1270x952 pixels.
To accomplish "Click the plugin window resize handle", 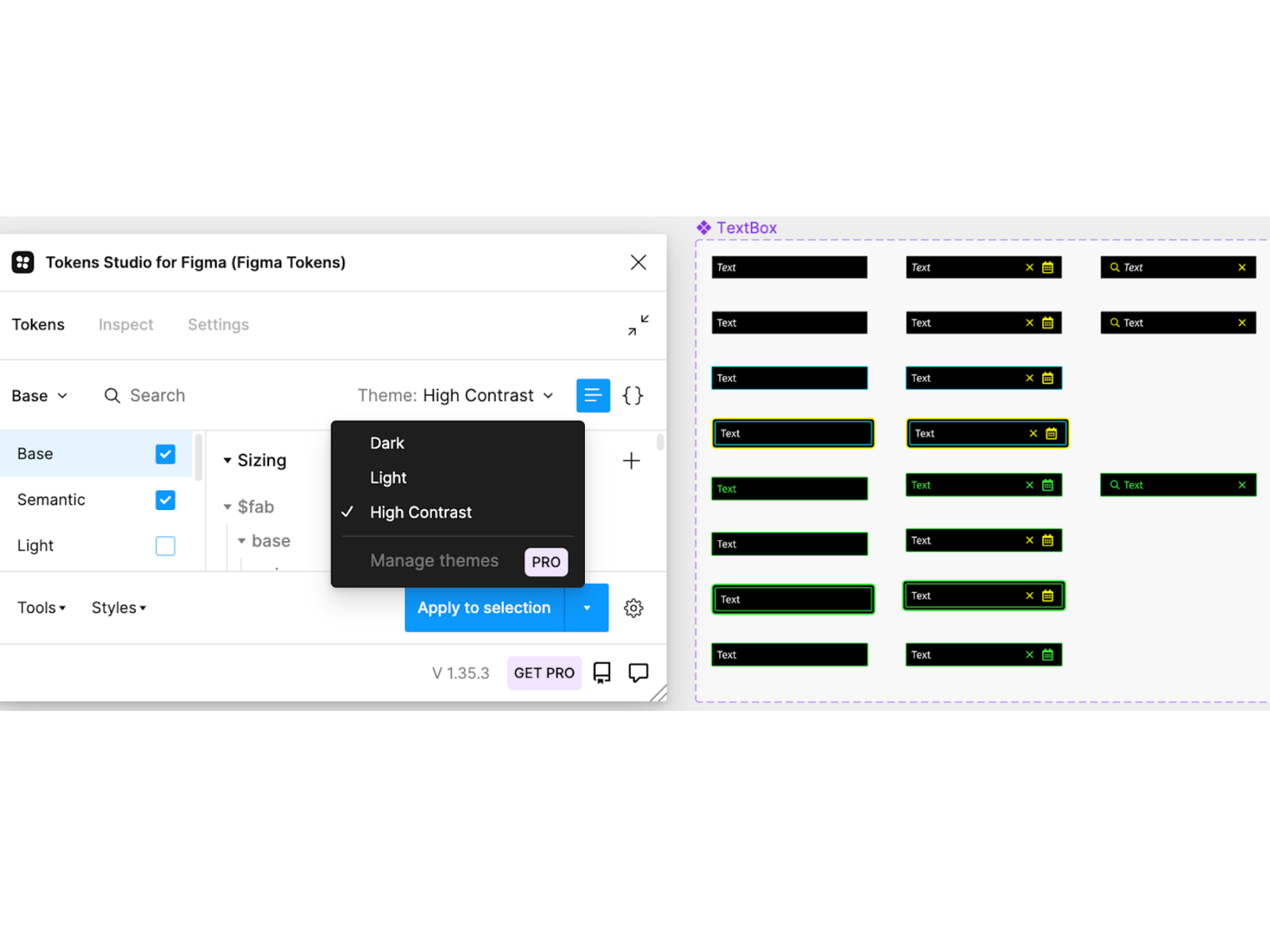I will [x=658, y=694].
